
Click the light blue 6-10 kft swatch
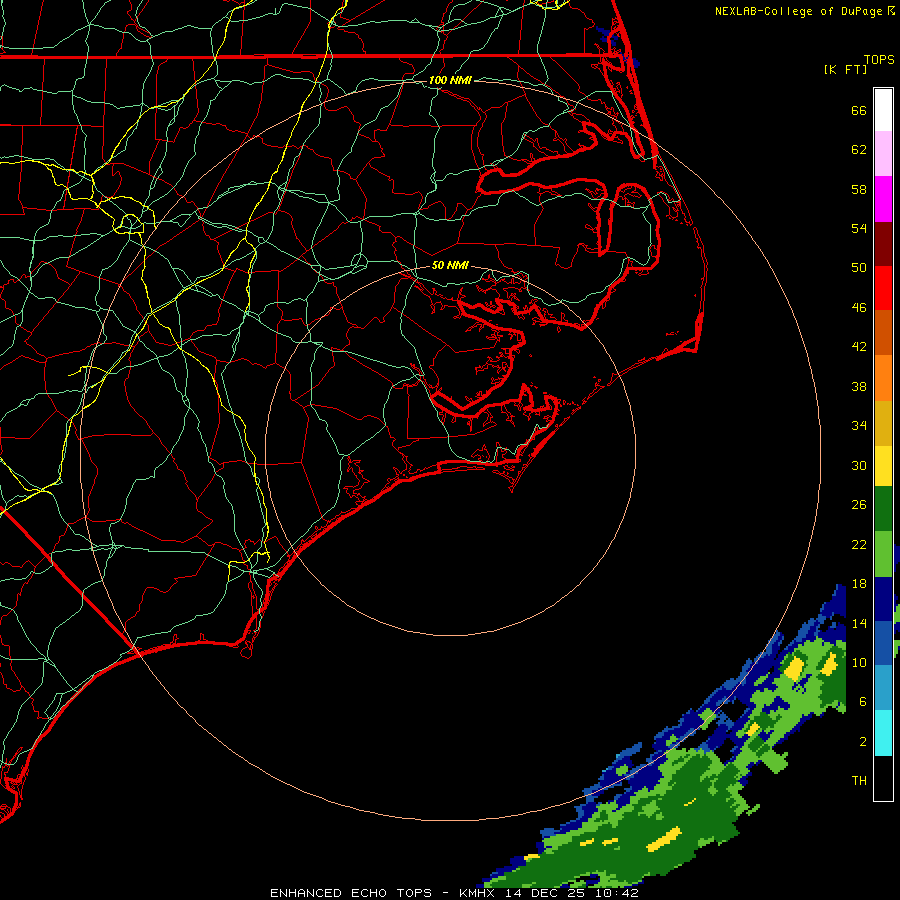[x=883, y=687]
